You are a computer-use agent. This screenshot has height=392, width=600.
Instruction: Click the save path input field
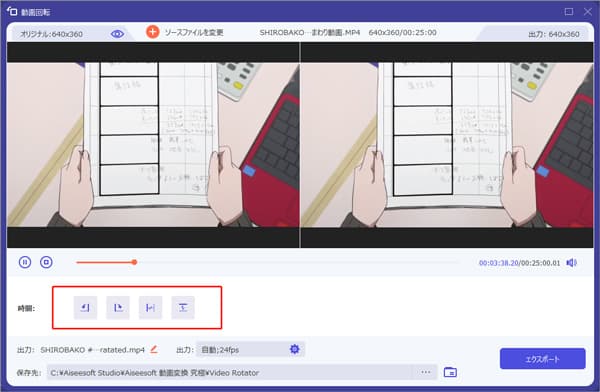tap(230, 372)
